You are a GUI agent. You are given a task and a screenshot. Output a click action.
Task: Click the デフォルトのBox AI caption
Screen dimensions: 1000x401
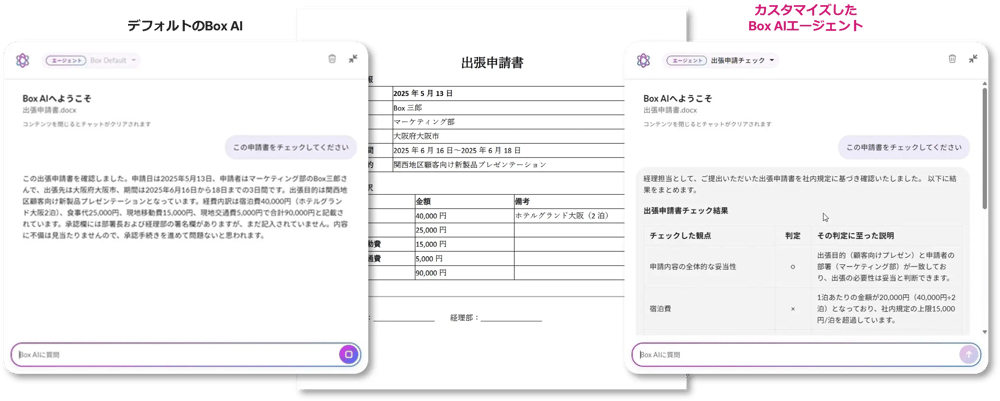point(185,26)
